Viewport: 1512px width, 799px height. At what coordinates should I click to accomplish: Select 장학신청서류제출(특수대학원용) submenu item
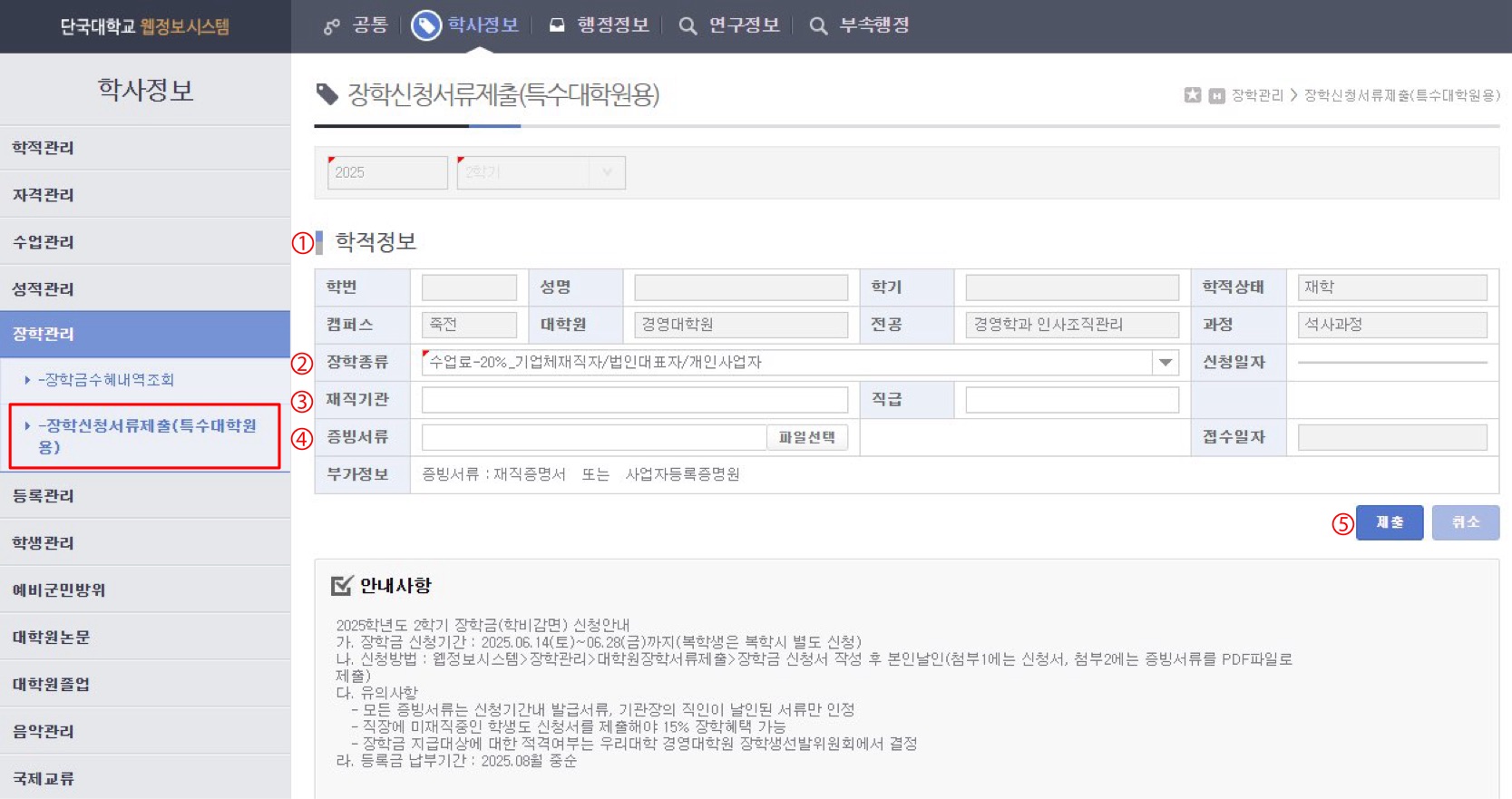[147, 436]
